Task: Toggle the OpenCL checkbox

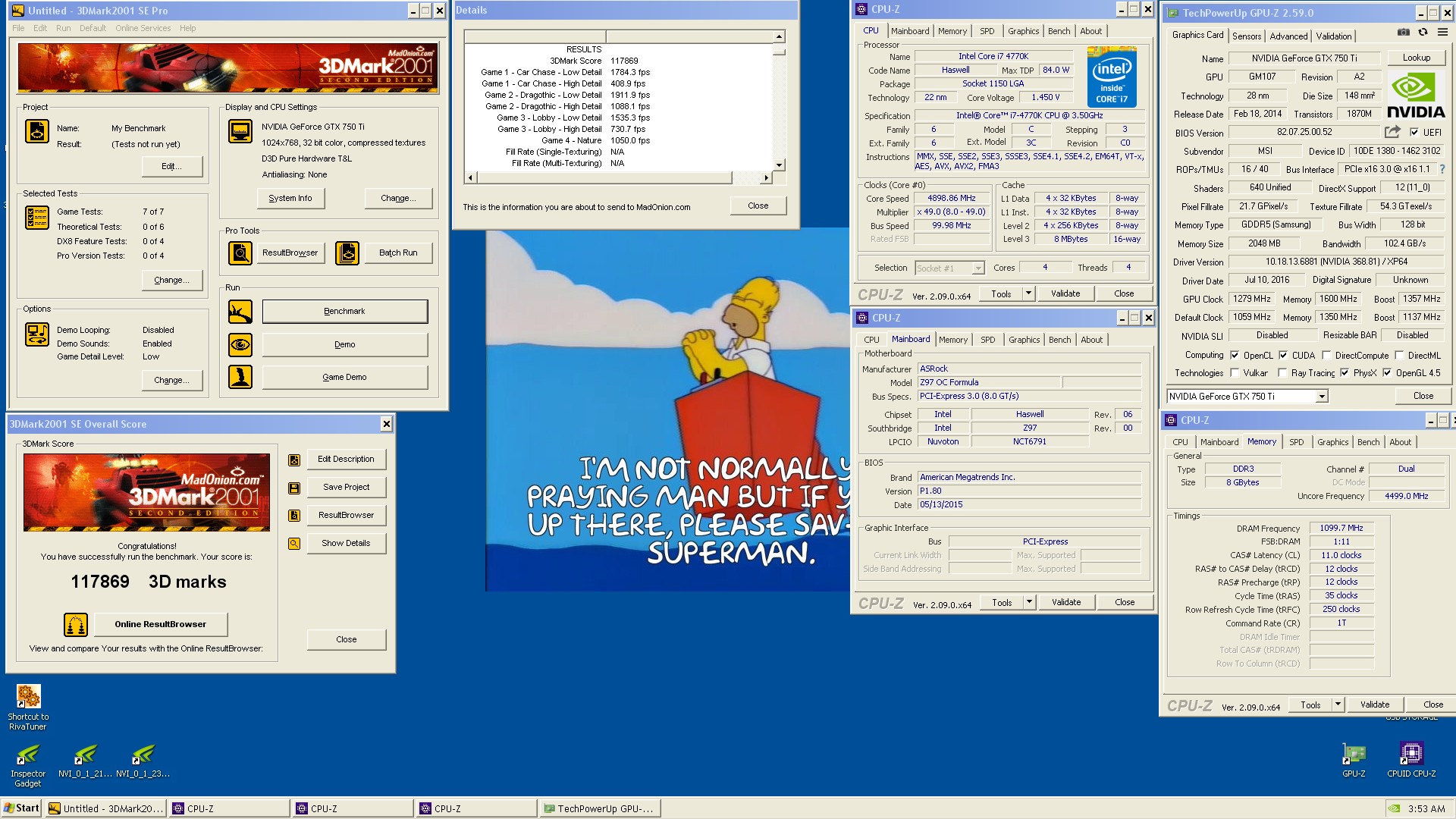Action: [1235, 355]
